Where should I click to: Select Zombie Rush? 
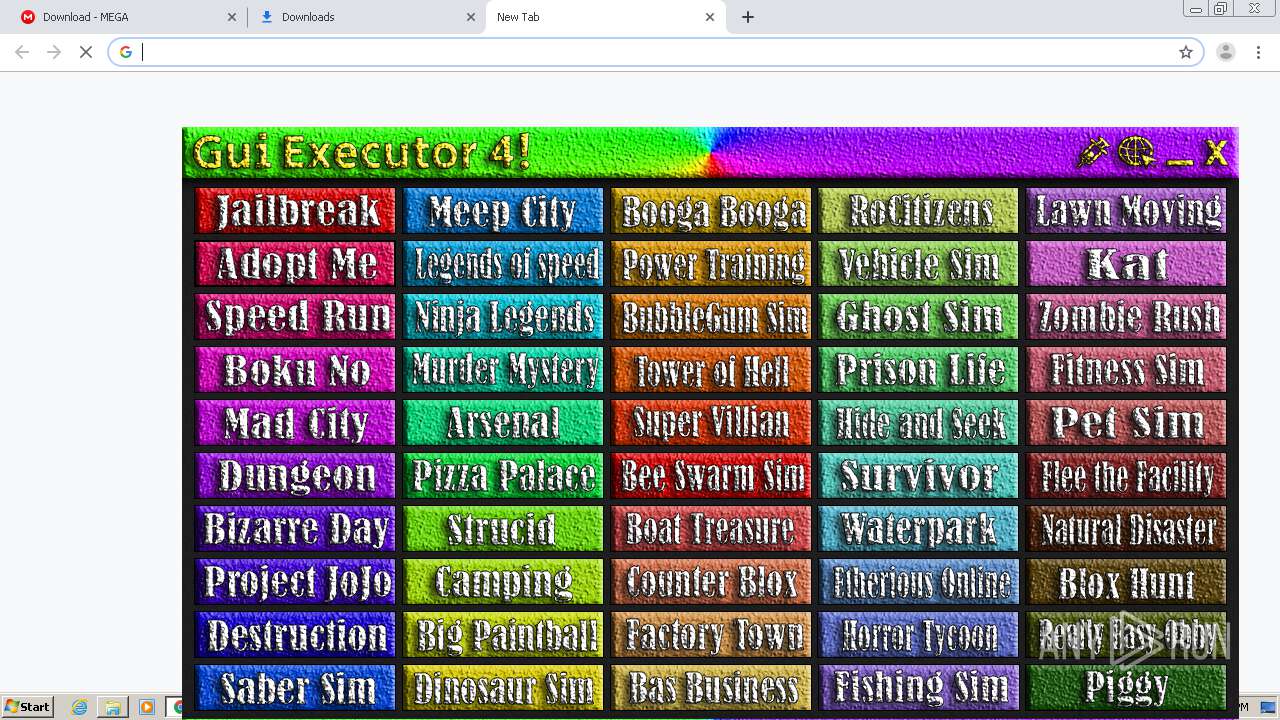(x=1127, y=317)
